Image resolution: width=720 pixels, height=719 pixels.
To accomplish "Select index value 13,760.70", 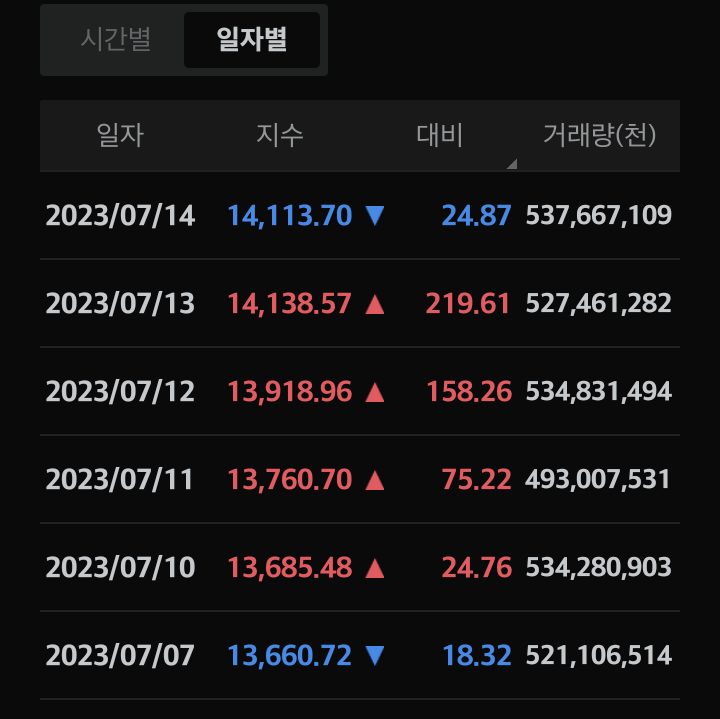I will point(290,480).
